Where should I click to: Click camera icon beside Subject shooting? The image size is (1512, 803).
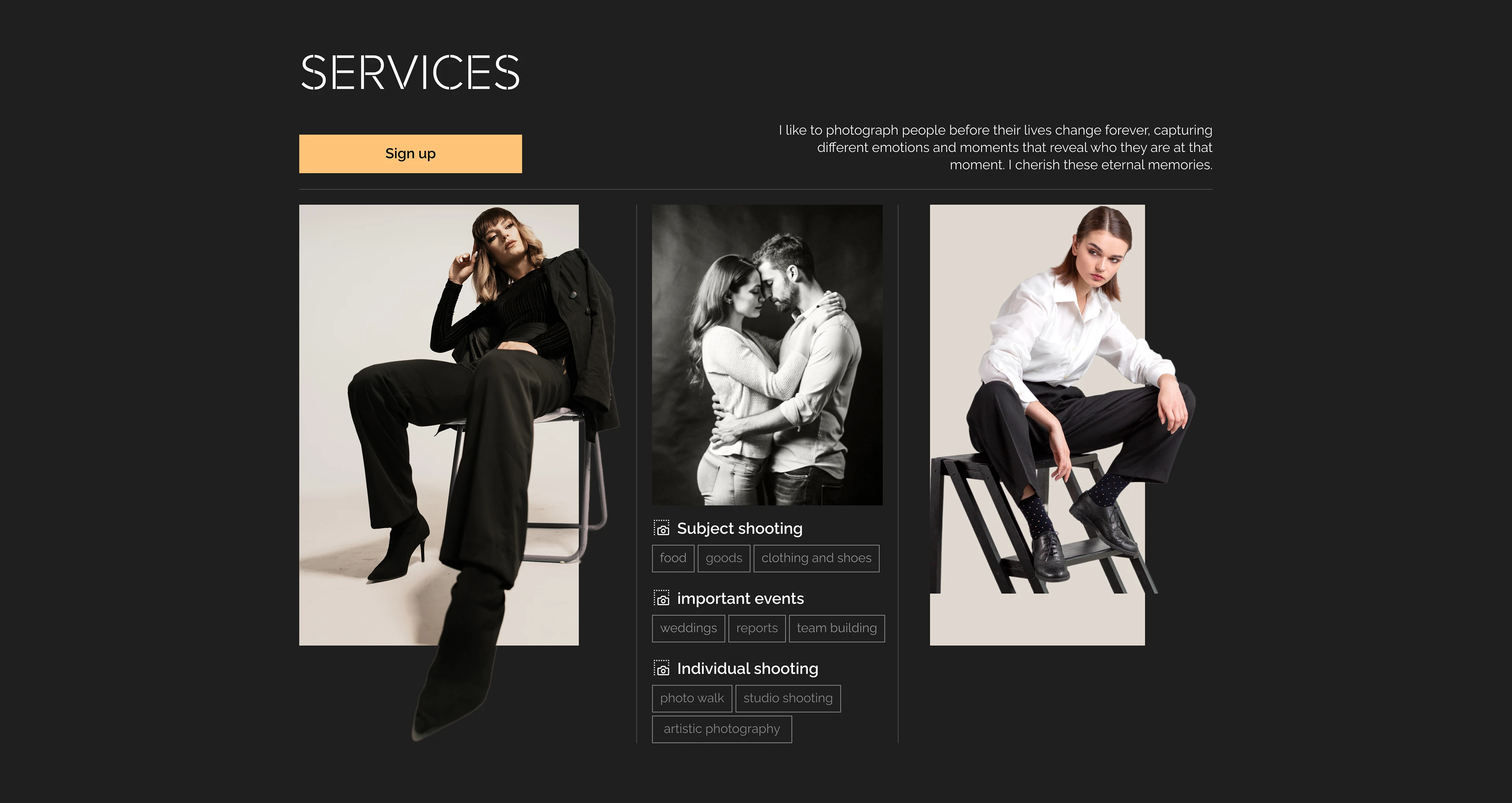661,528
